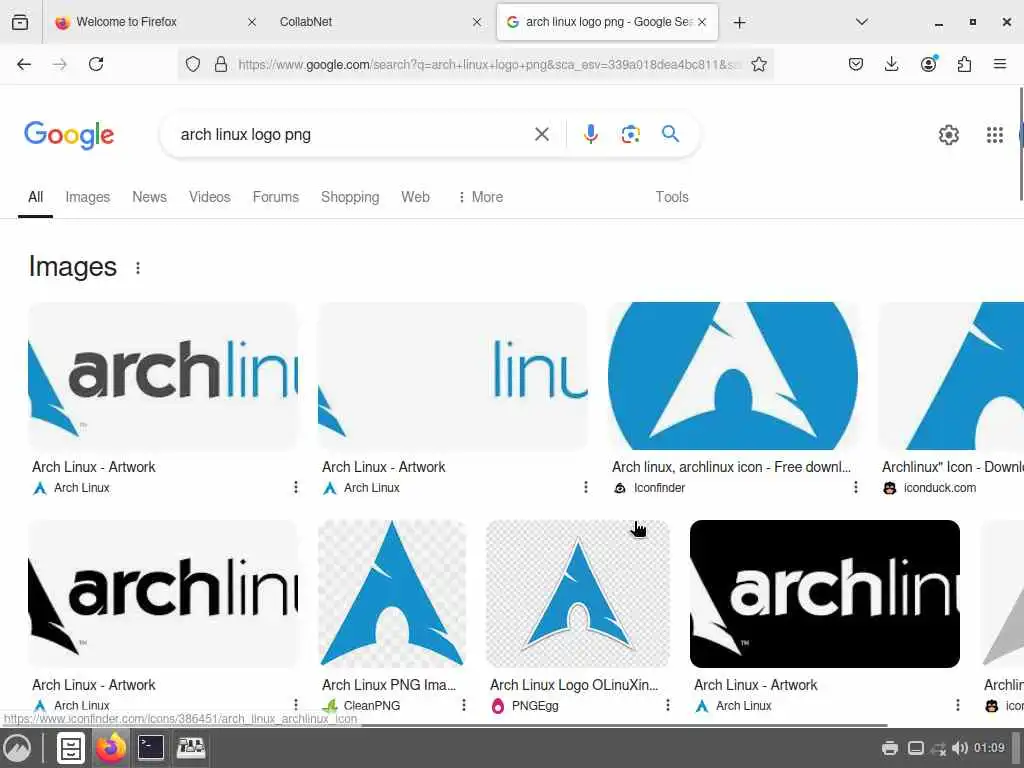Open the Tools search options
Screen dimensions: 1024x768
[x=672, y=197]
